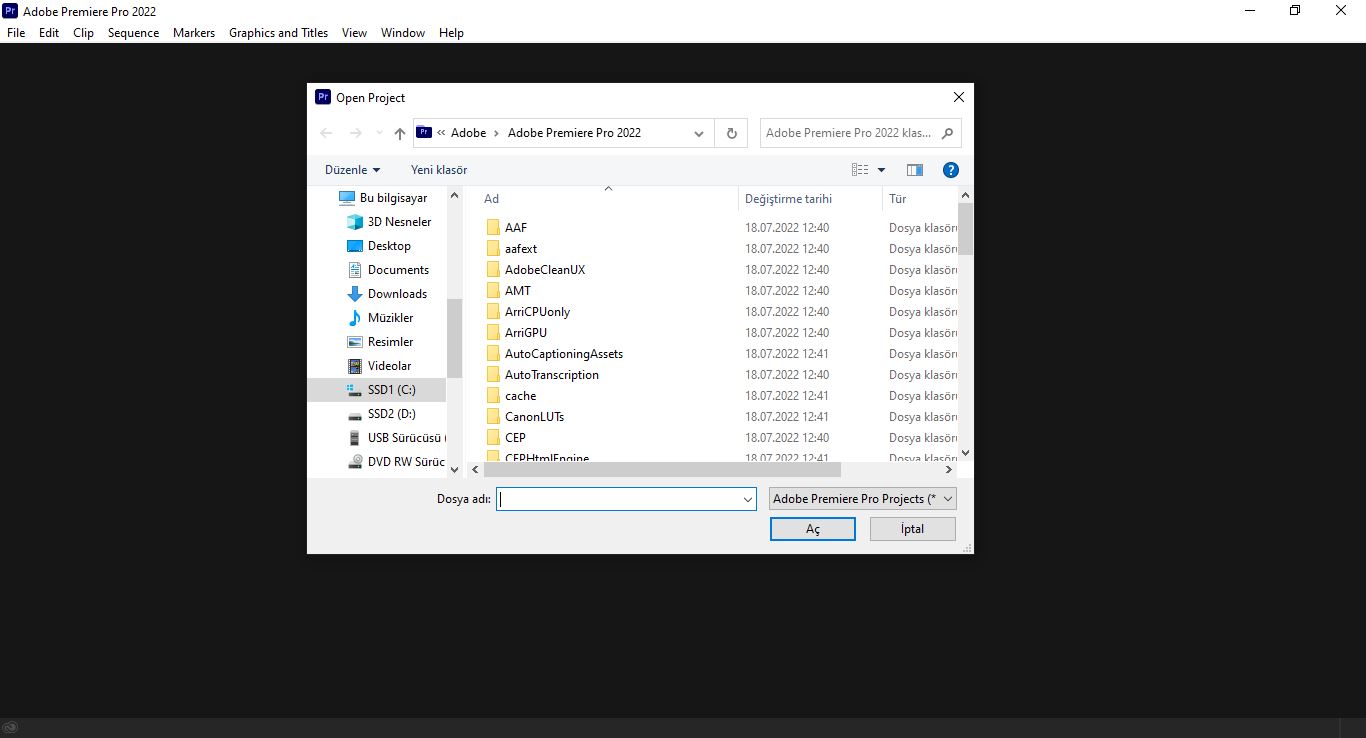Open the Adobe Premiere Pro Projects file type dropdown

863,498
